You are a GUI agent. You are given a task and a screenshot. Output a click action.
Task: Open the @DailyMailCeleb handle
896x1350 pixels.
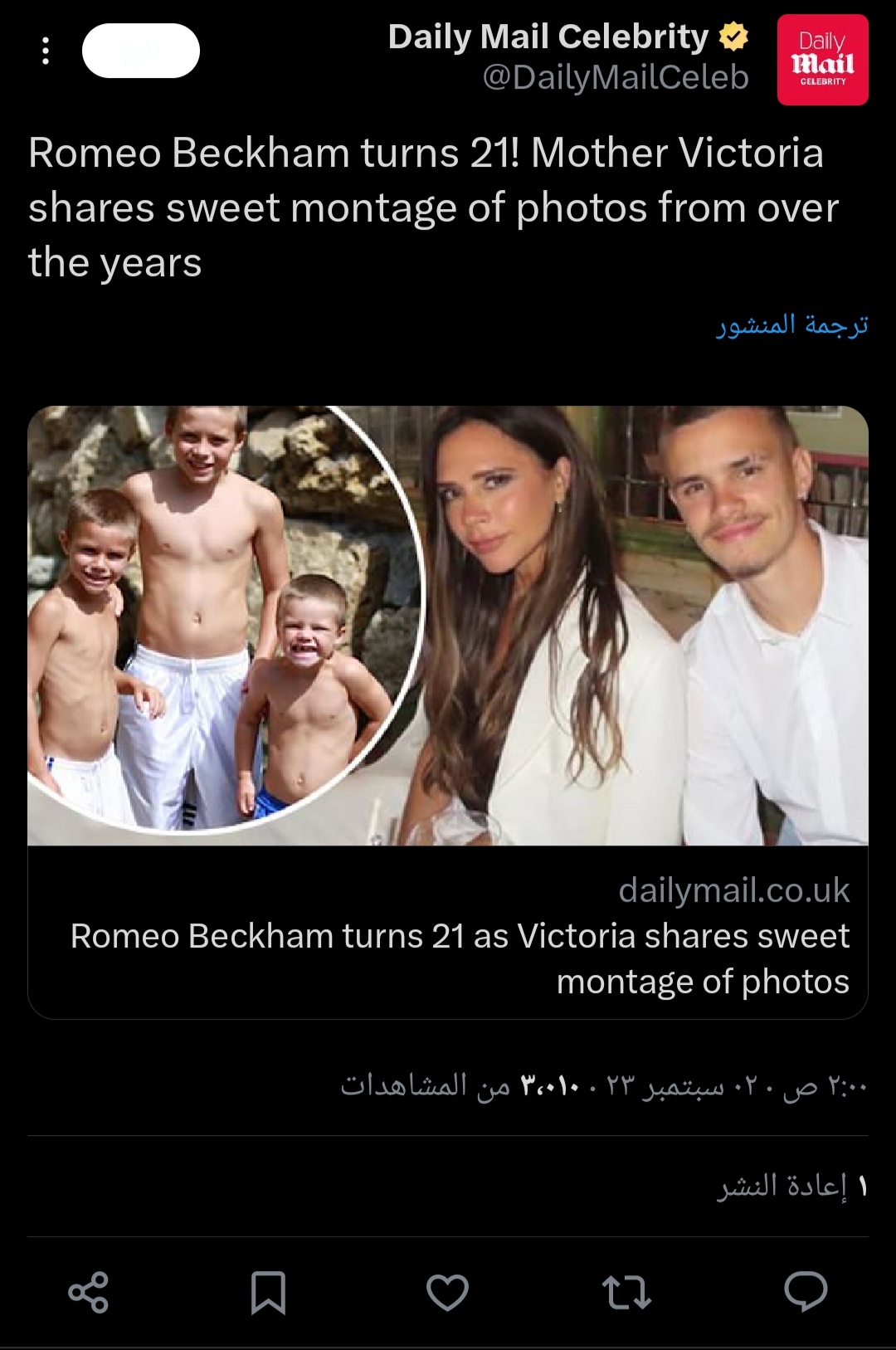[x=616, y=77]
